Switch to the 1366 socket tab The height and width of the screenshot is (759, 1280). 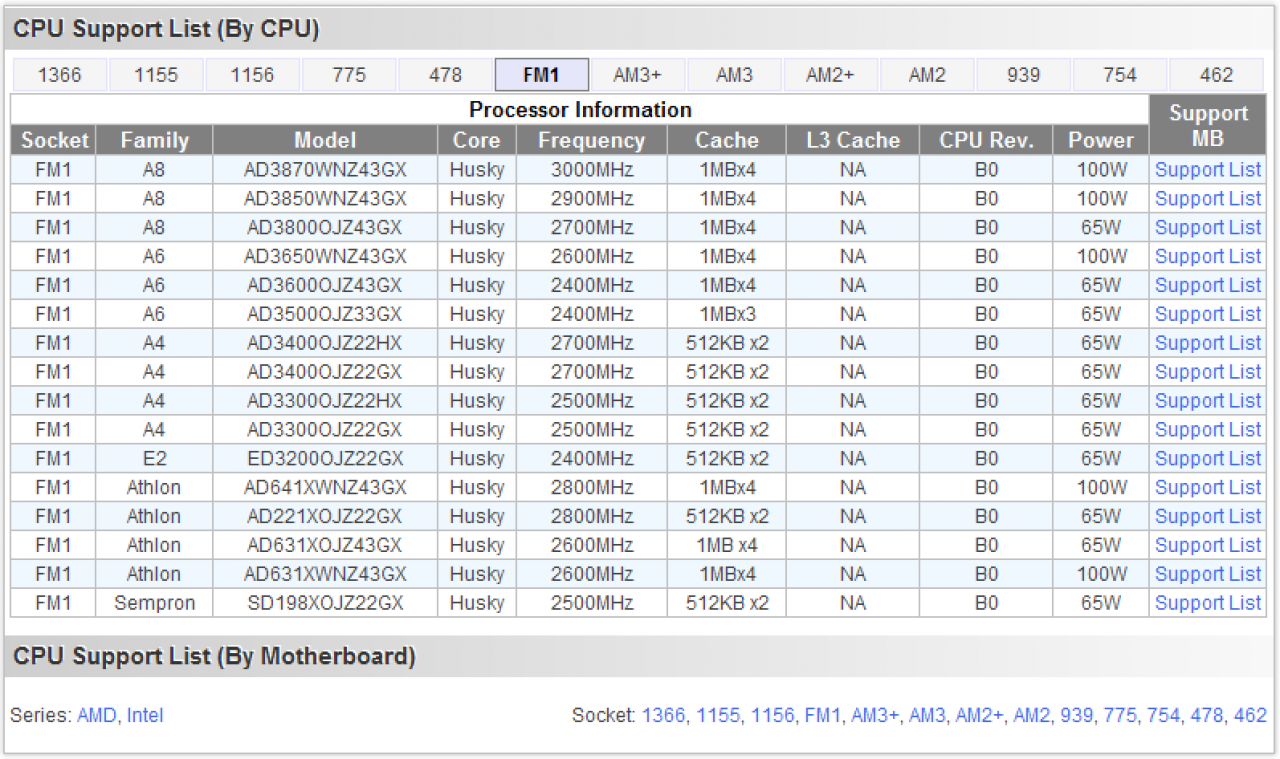(60, 75)
